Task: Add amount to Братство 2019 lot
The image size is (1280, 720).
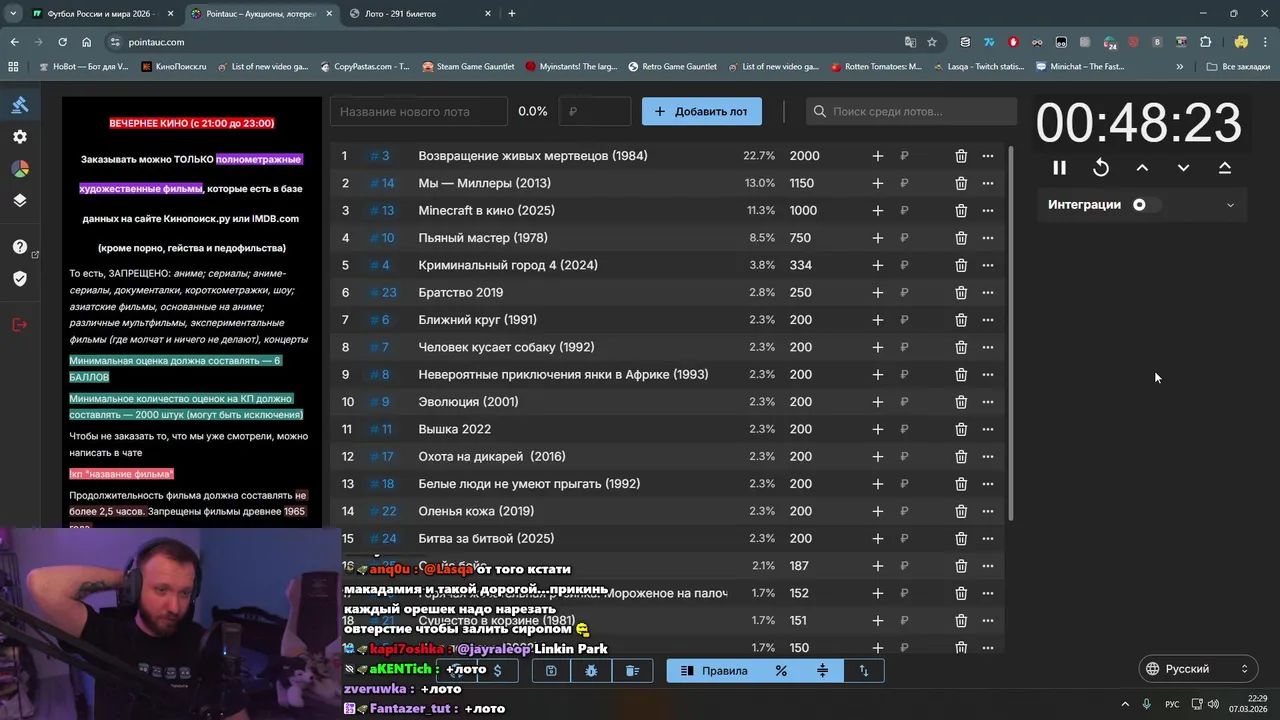Action: tap(878, 293)
